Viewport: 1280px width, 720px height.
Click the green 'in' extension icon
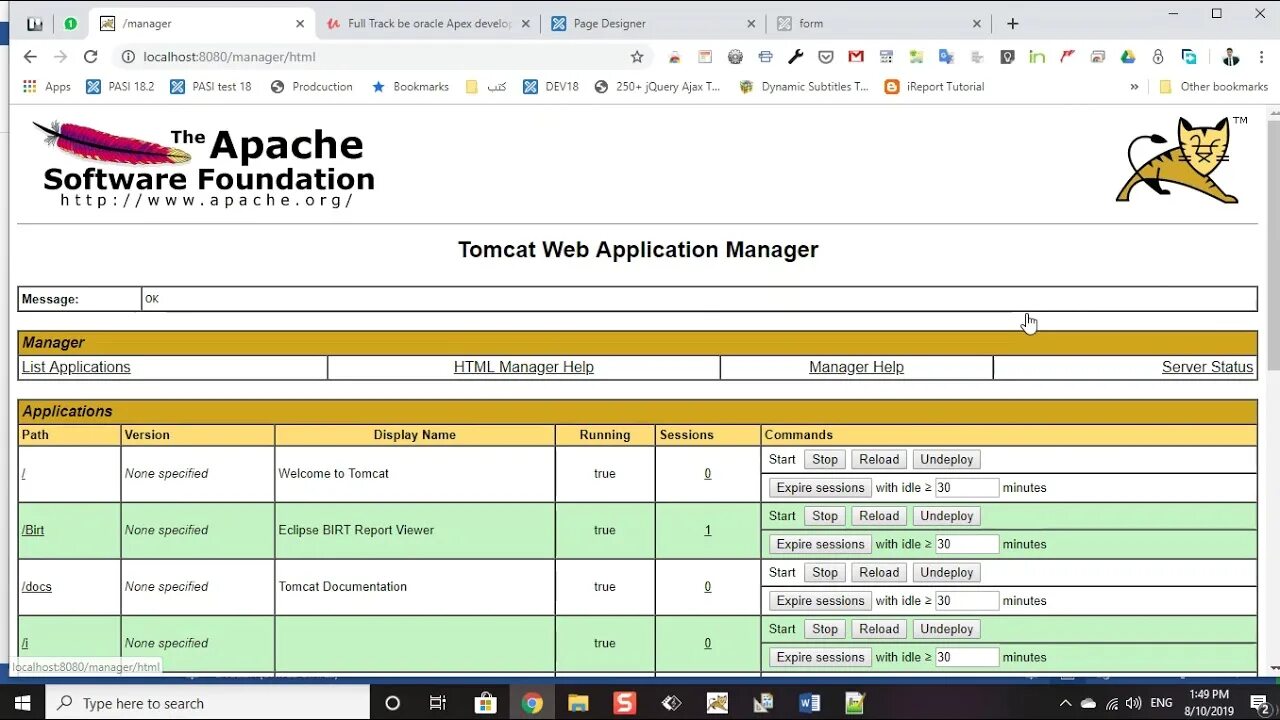pos(1037,57)
